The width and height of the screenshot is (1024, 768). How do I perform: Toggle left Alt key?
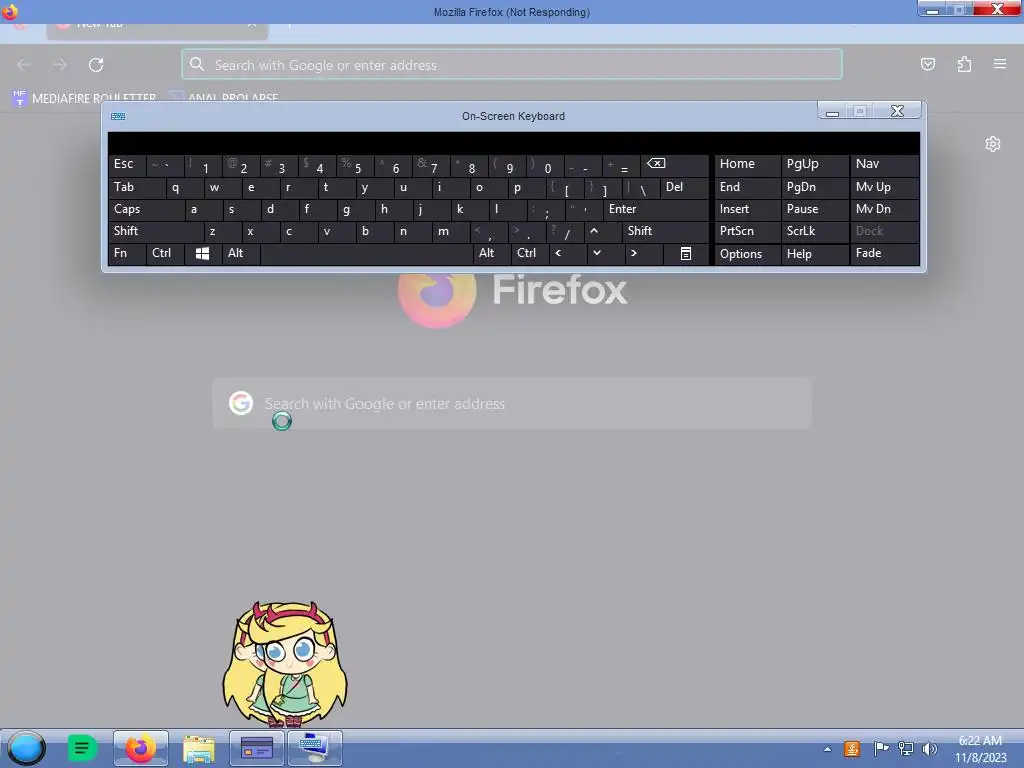pyautogui.click(x=241, y=253)
